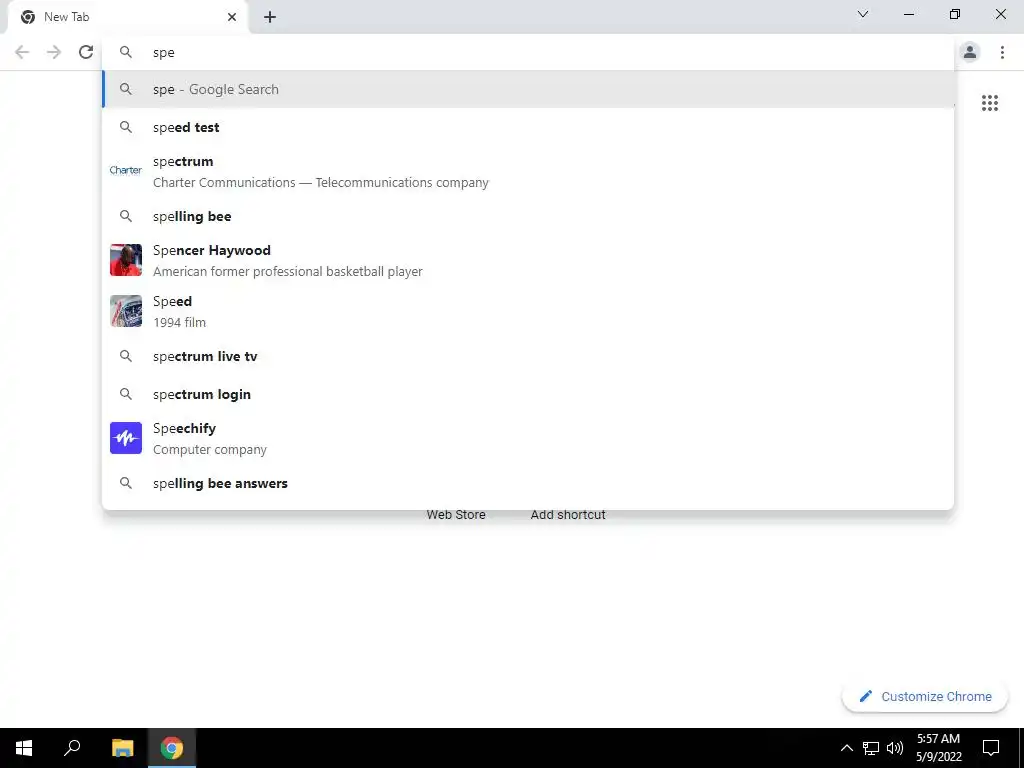Open File Explorer from the taskbar

[x=122, y=748]
